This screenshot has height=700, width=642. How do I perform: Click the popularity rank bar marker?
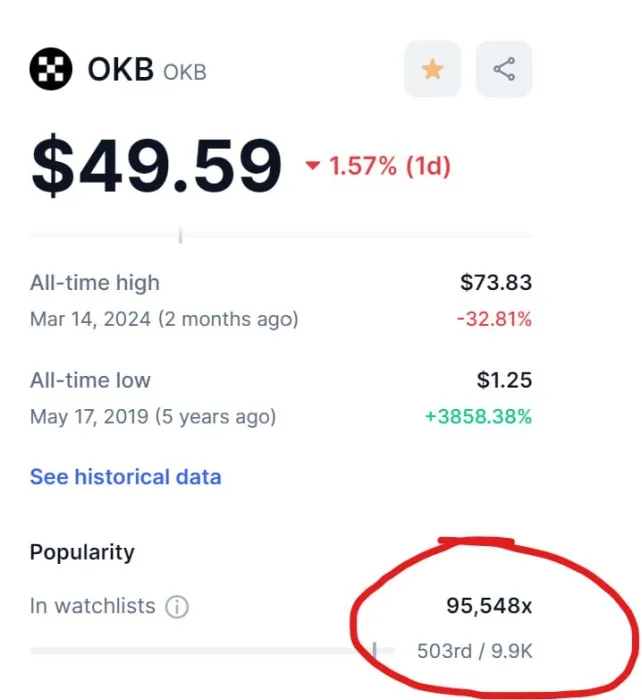(x=375, y=650)
